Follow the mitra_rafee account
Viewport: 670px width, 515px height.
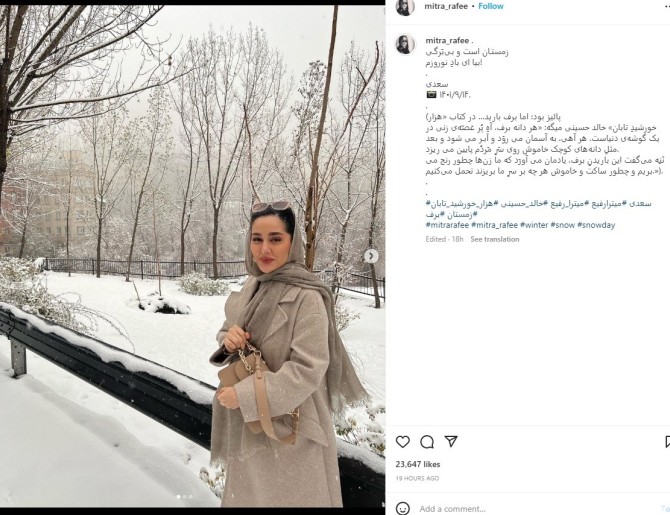[x=491, y=6]
